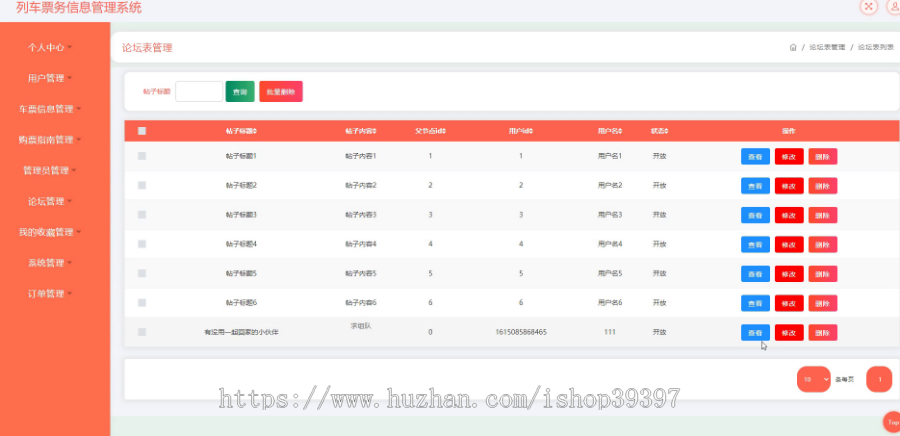Focus the 帖子标题 search input field
The width and height of the screenshot is (900, 436).
(199, 92)
